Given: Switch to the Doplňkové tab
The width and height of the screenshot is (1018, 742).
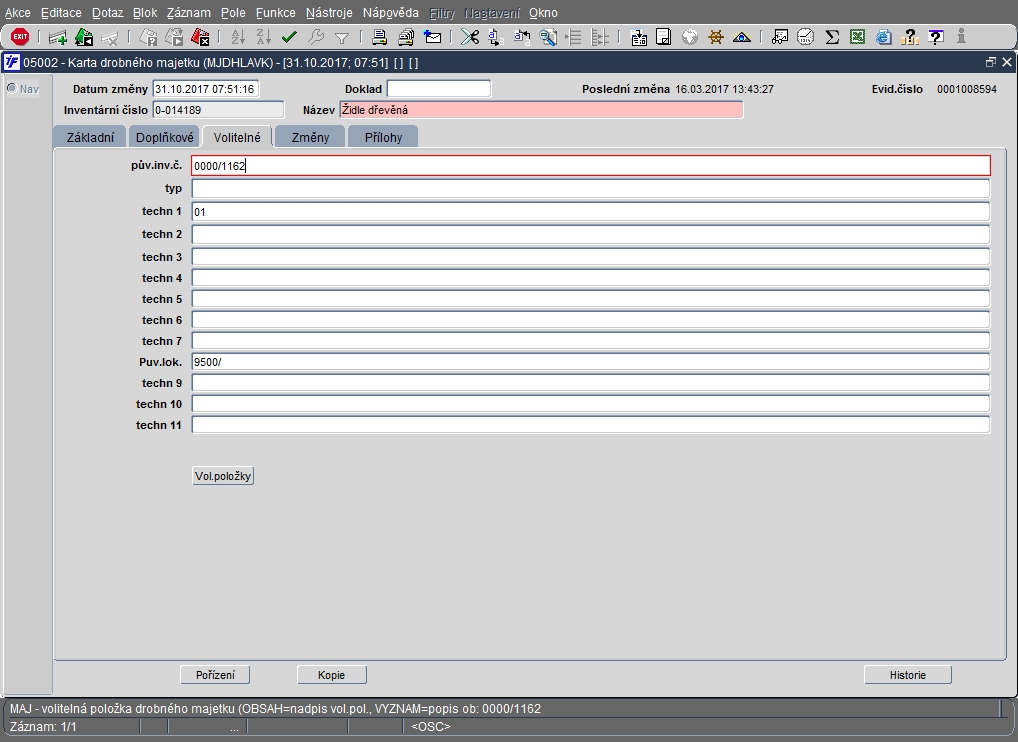Looking at the screenshot, I should tap(165, 138).
